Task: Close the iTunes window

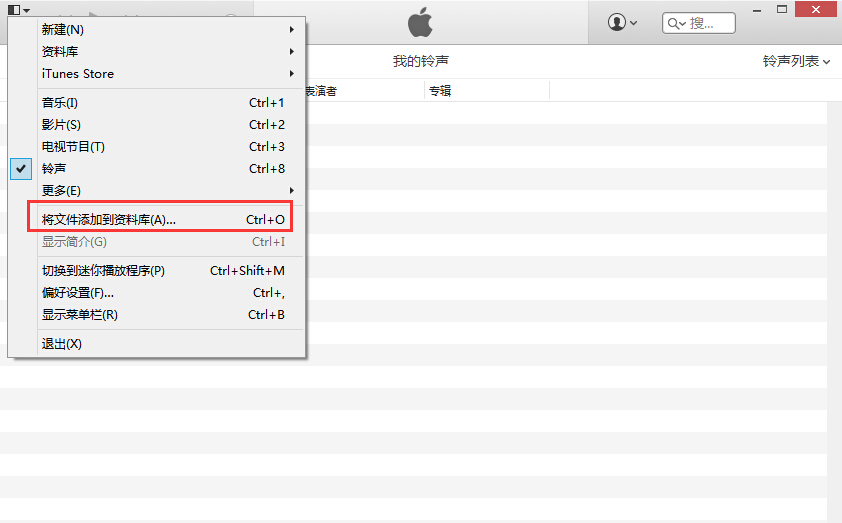Action: (816, 9)
